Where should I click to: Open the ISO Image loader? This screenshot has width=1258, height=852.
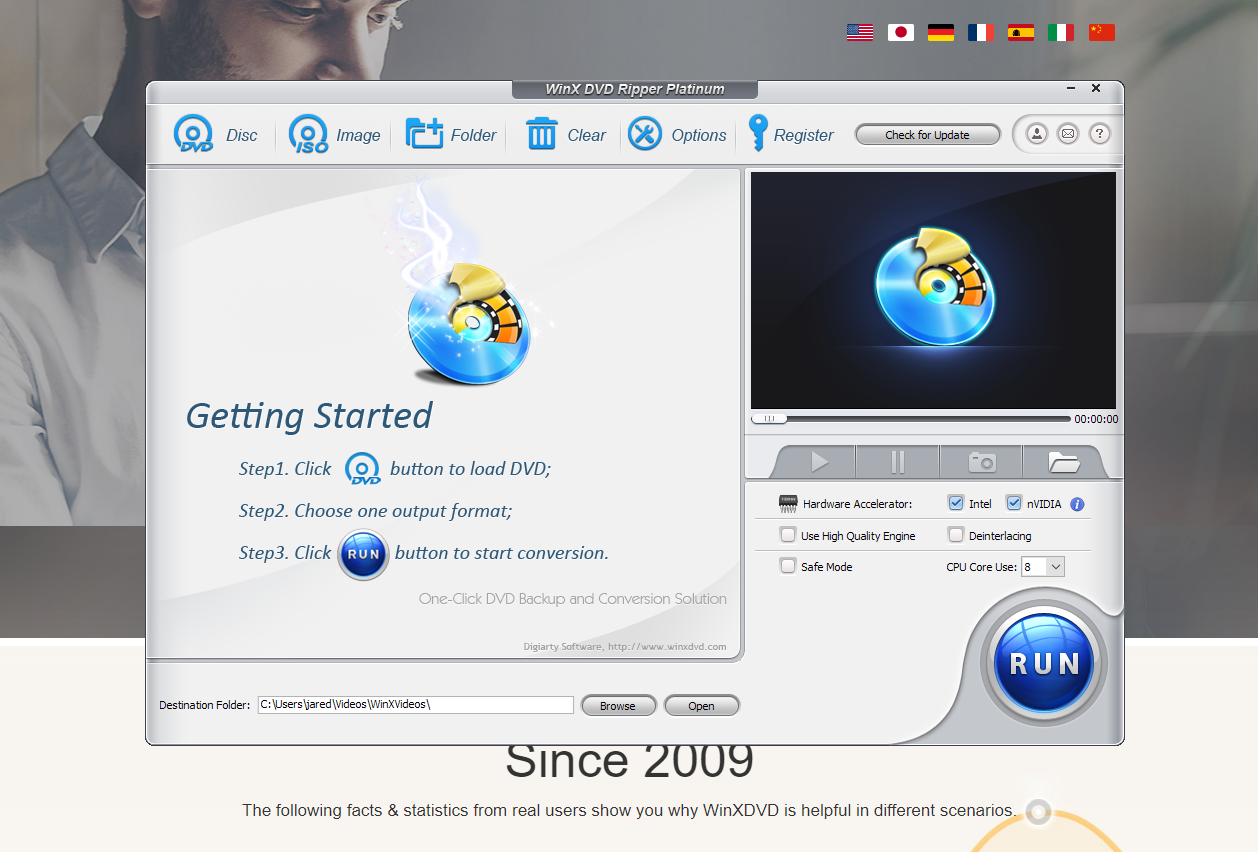click(x=308, y=133)
